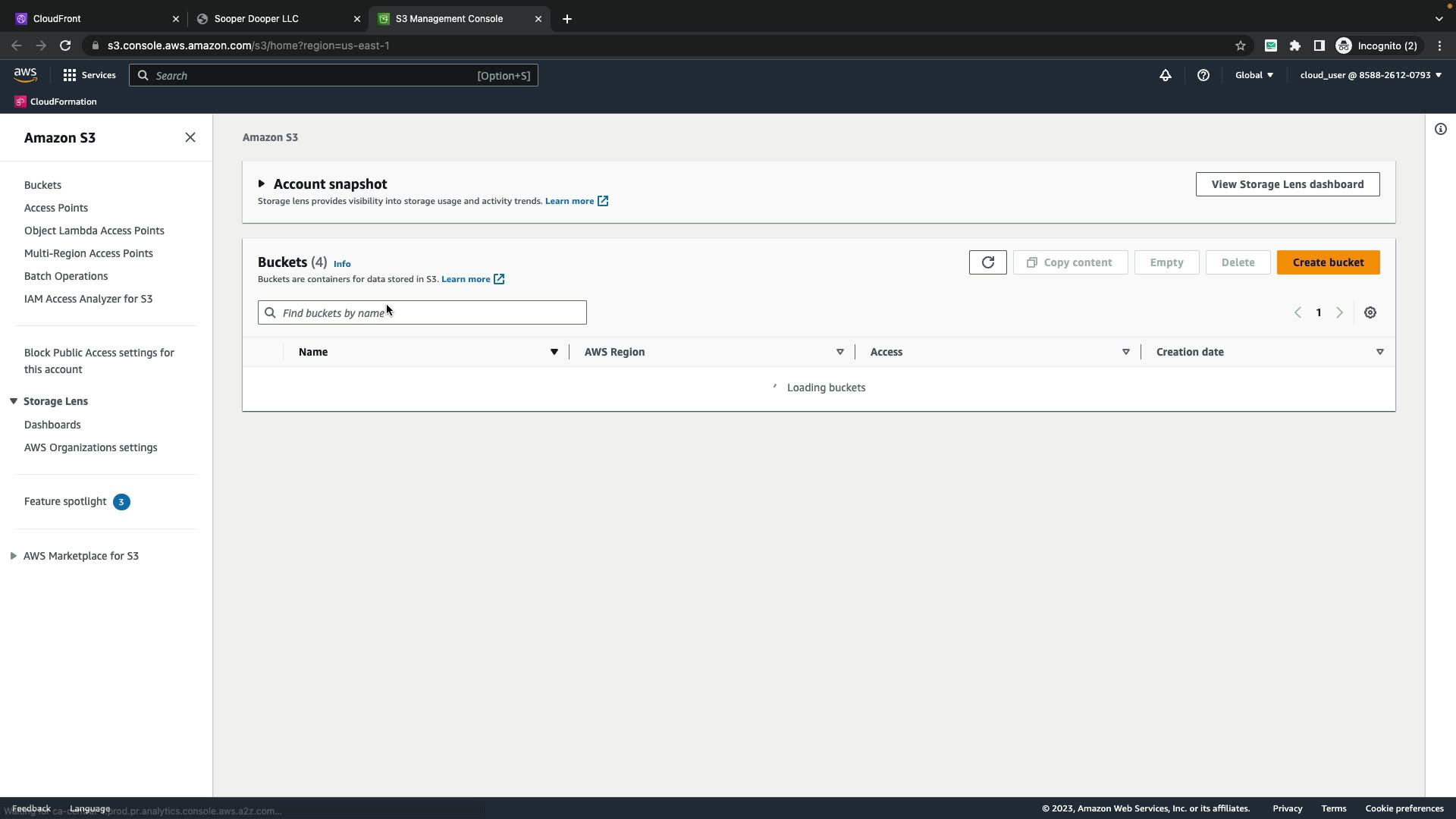
Task: Open AWS notifications bell icon
Action: click(1165, 75)
